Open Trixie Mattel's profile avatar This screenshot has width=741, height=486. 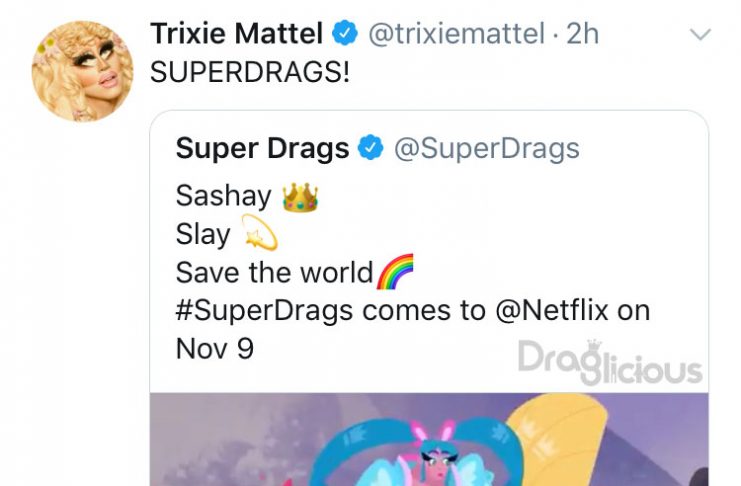[x=82, y=70]
